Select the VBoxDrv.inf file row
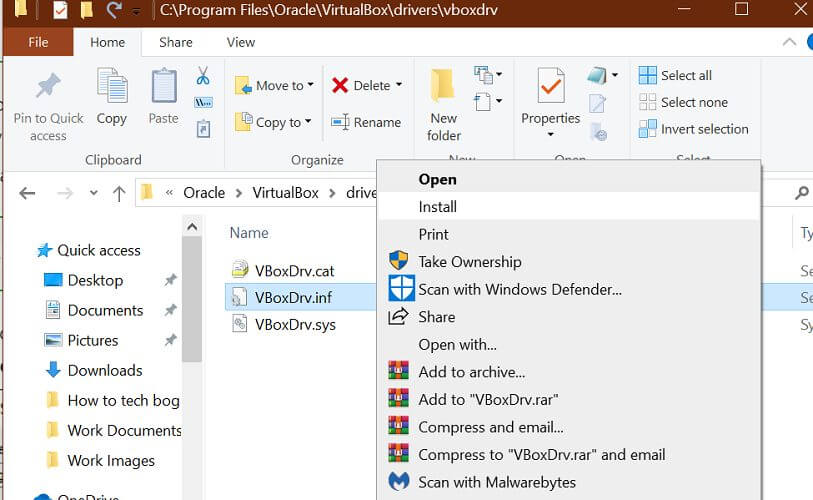The height and width of the screenshot is (500, 813). 300,297
